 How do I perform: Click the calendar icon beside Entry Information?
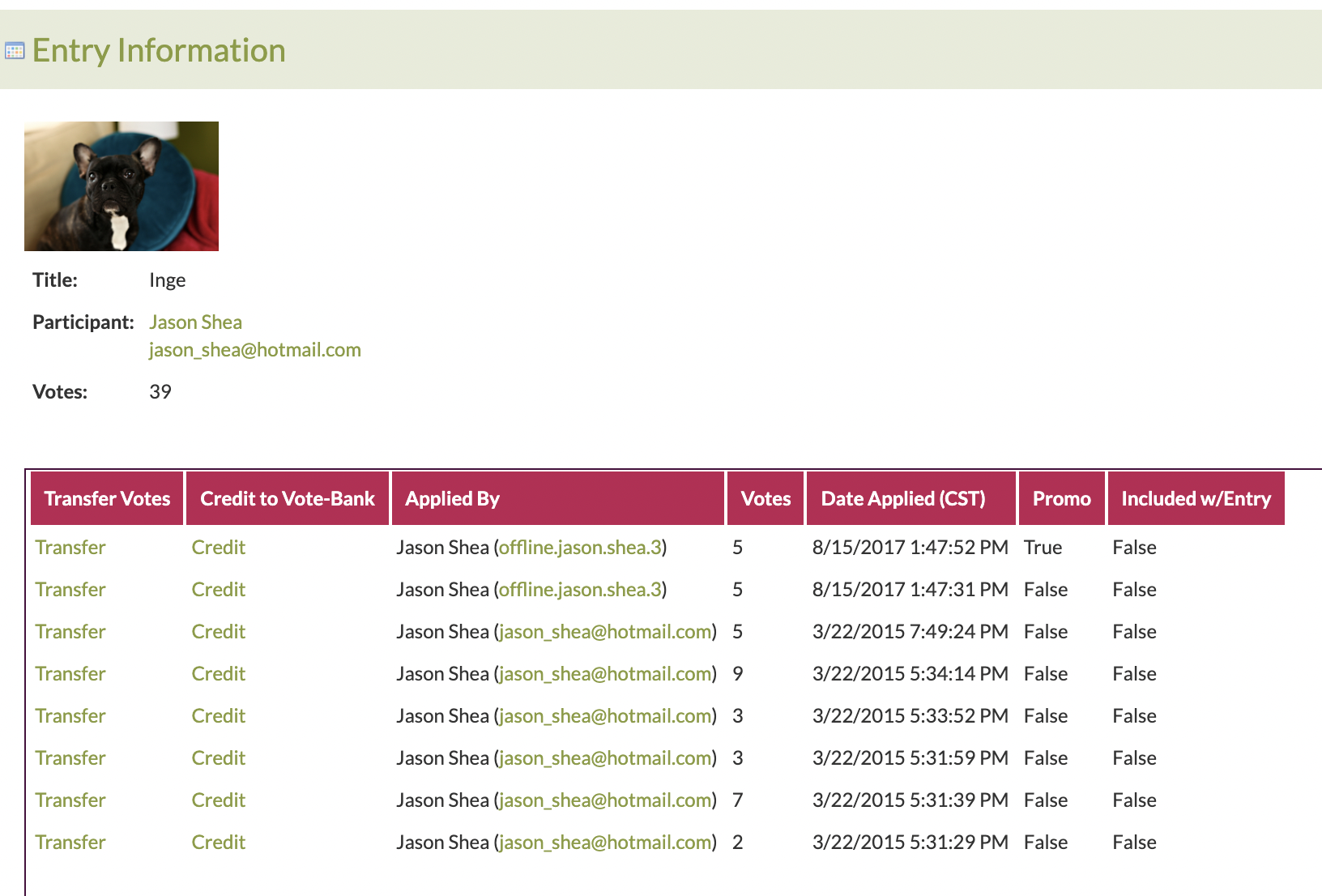click(x=15, y=51)
